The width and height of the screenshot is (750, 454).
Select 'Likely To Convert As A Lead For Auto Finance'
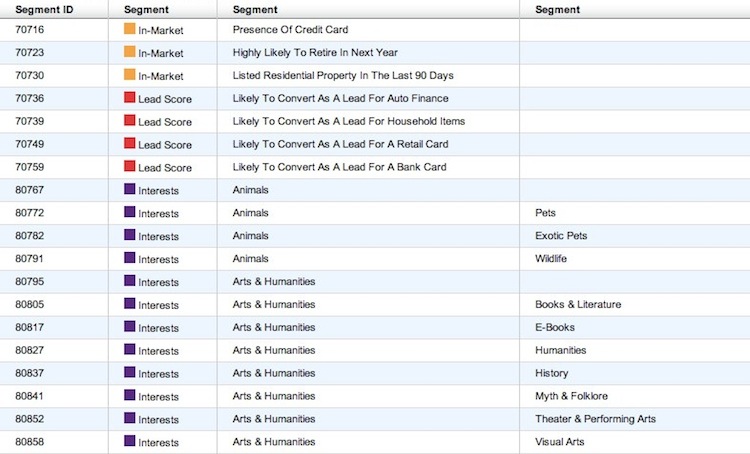[341, 99]
